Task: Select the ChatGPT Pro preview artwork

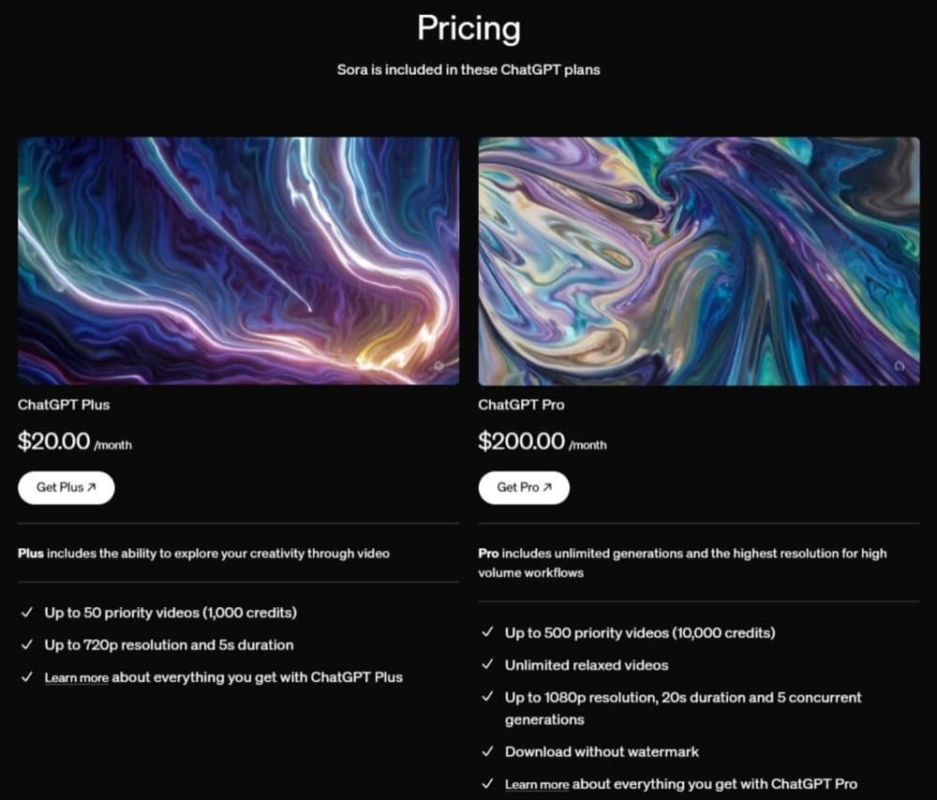Action: point(698,261)
